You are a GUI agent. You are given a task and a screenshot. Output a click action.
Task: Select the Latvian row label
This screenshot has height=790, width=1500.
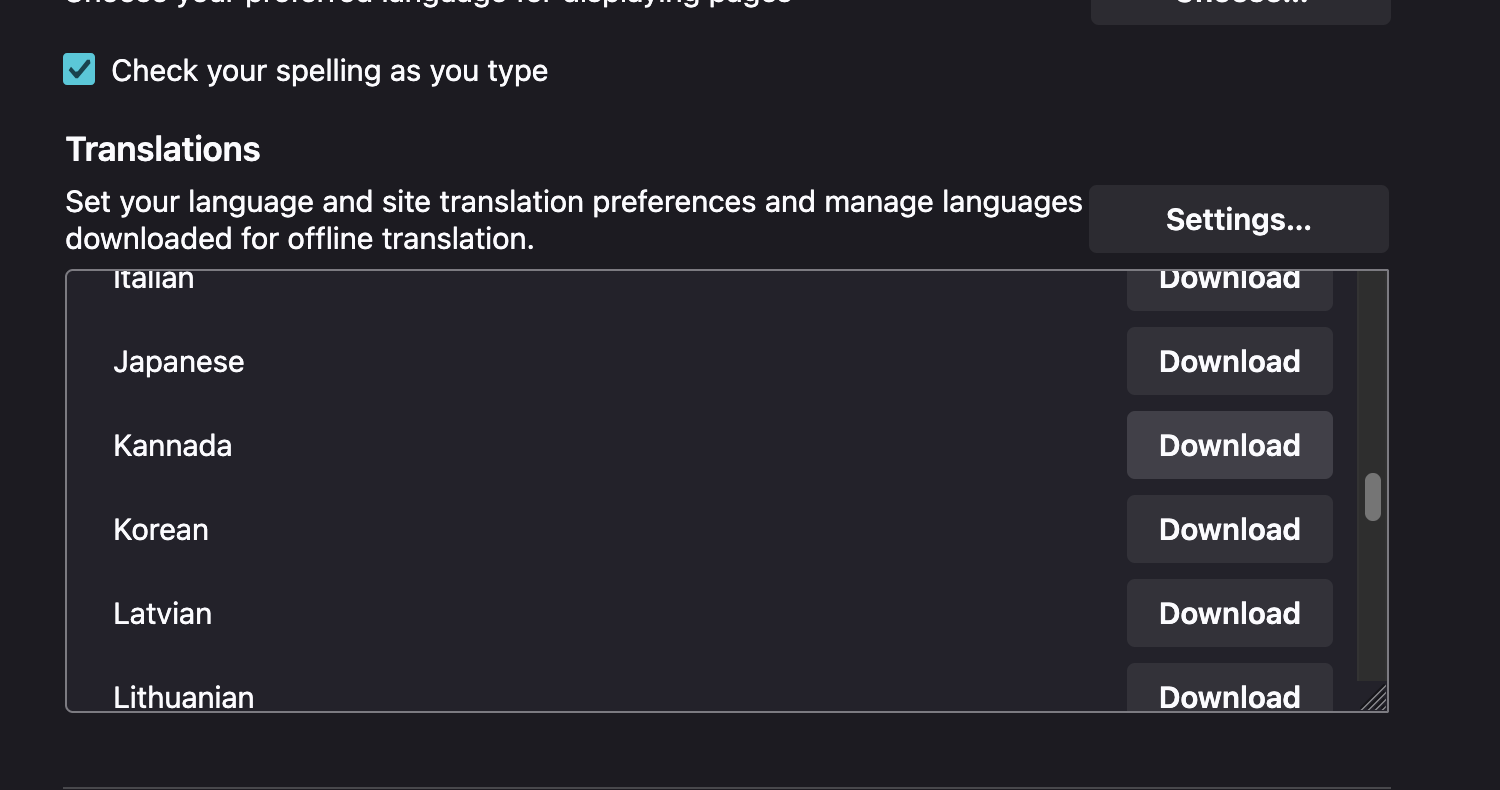click(x=163, y=613)
